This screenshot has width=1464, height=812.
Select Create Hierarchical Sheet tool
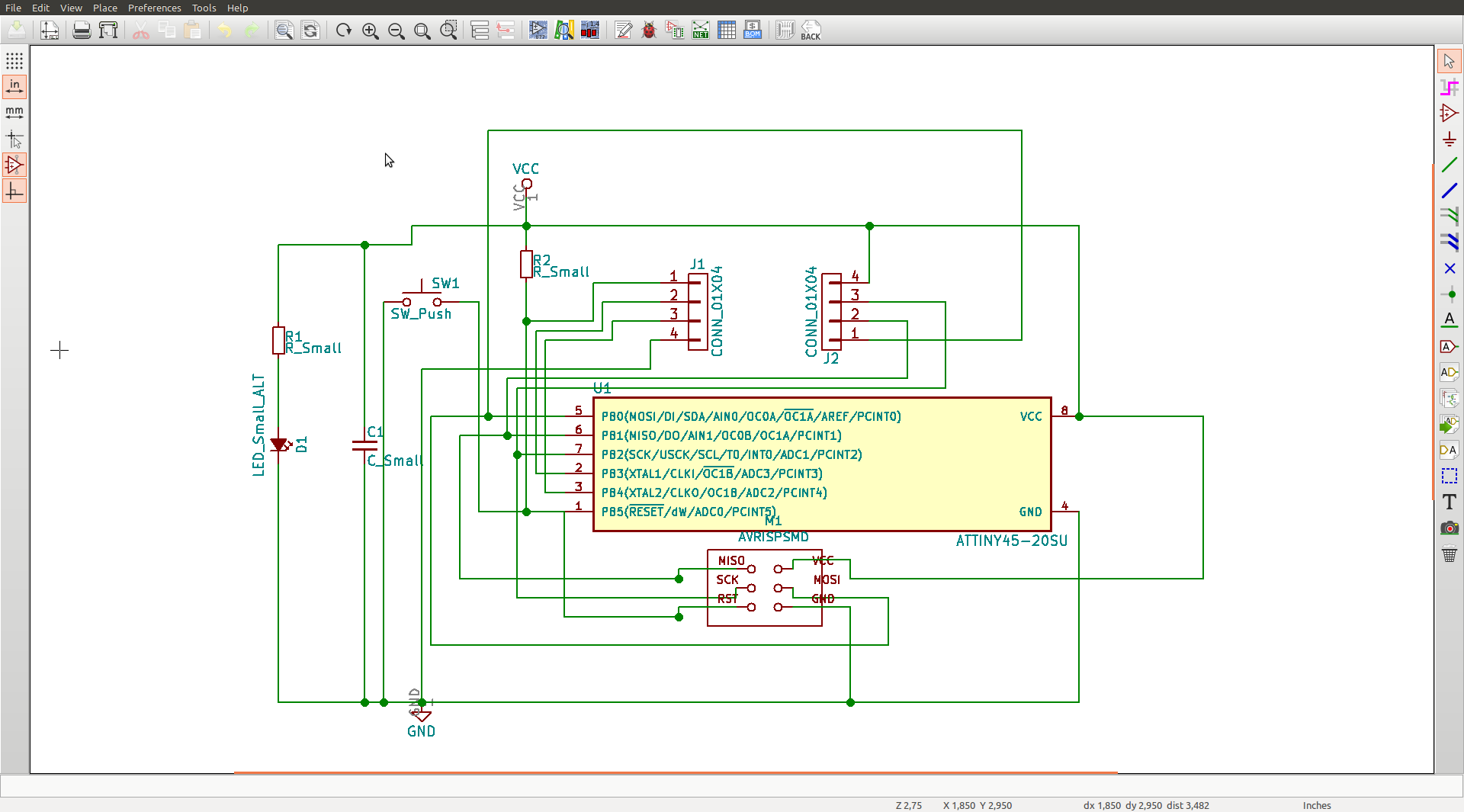1450,398
